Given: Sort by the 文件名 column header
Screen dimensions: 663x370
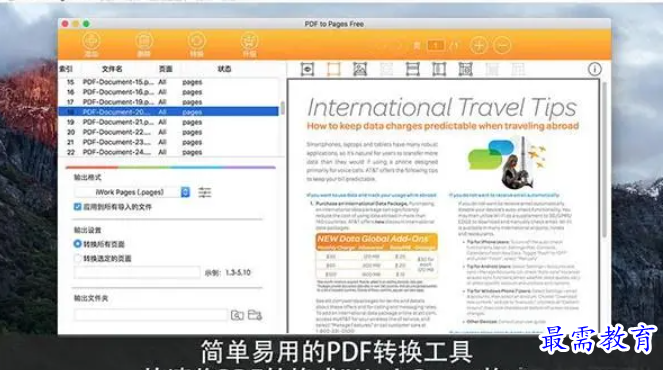Looking at the screenshot, I should (112, 69).
